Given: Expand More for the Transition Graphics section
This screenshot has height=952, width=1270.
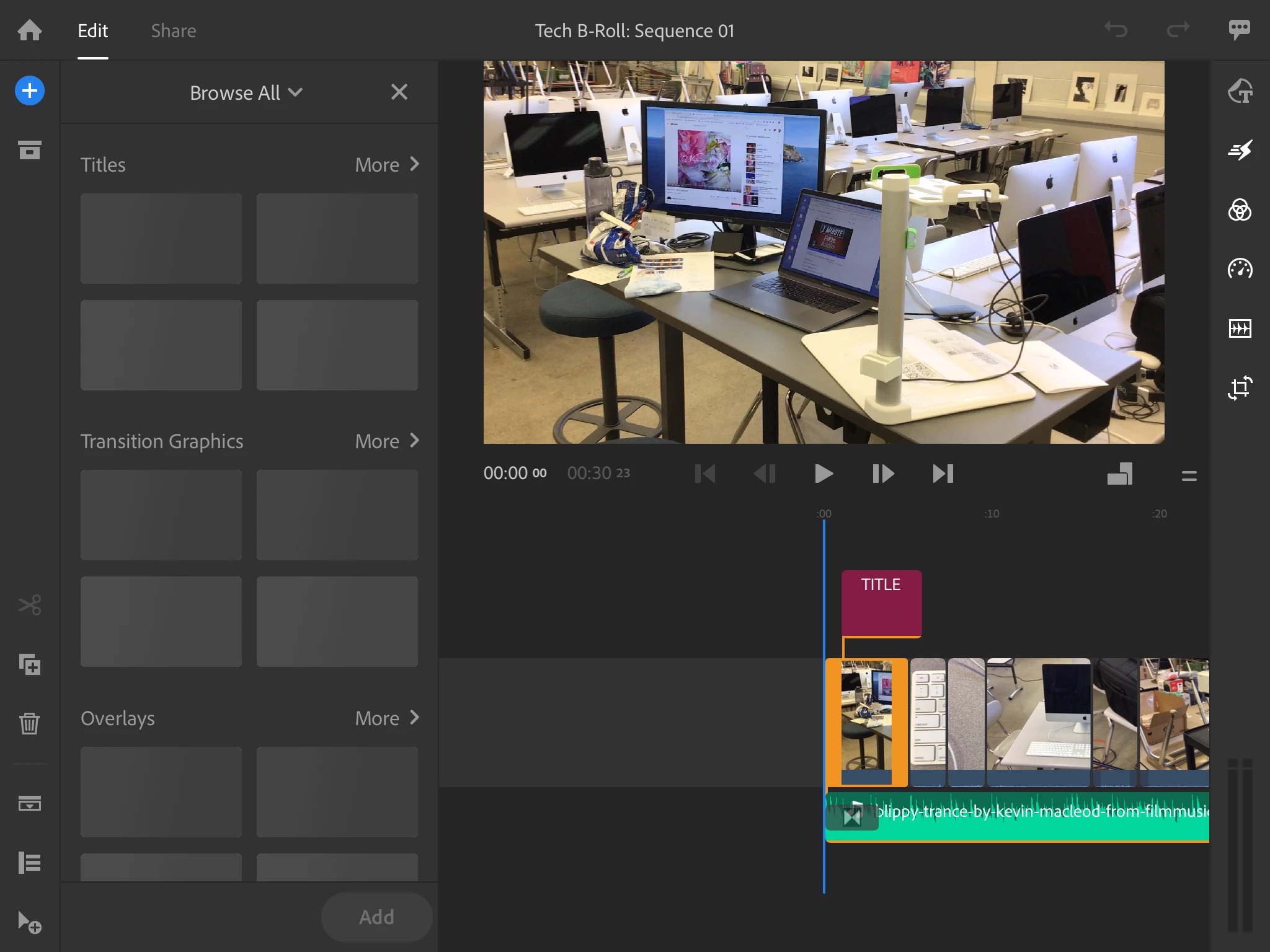Looking at the screenshot, I should tap(387, 441).
